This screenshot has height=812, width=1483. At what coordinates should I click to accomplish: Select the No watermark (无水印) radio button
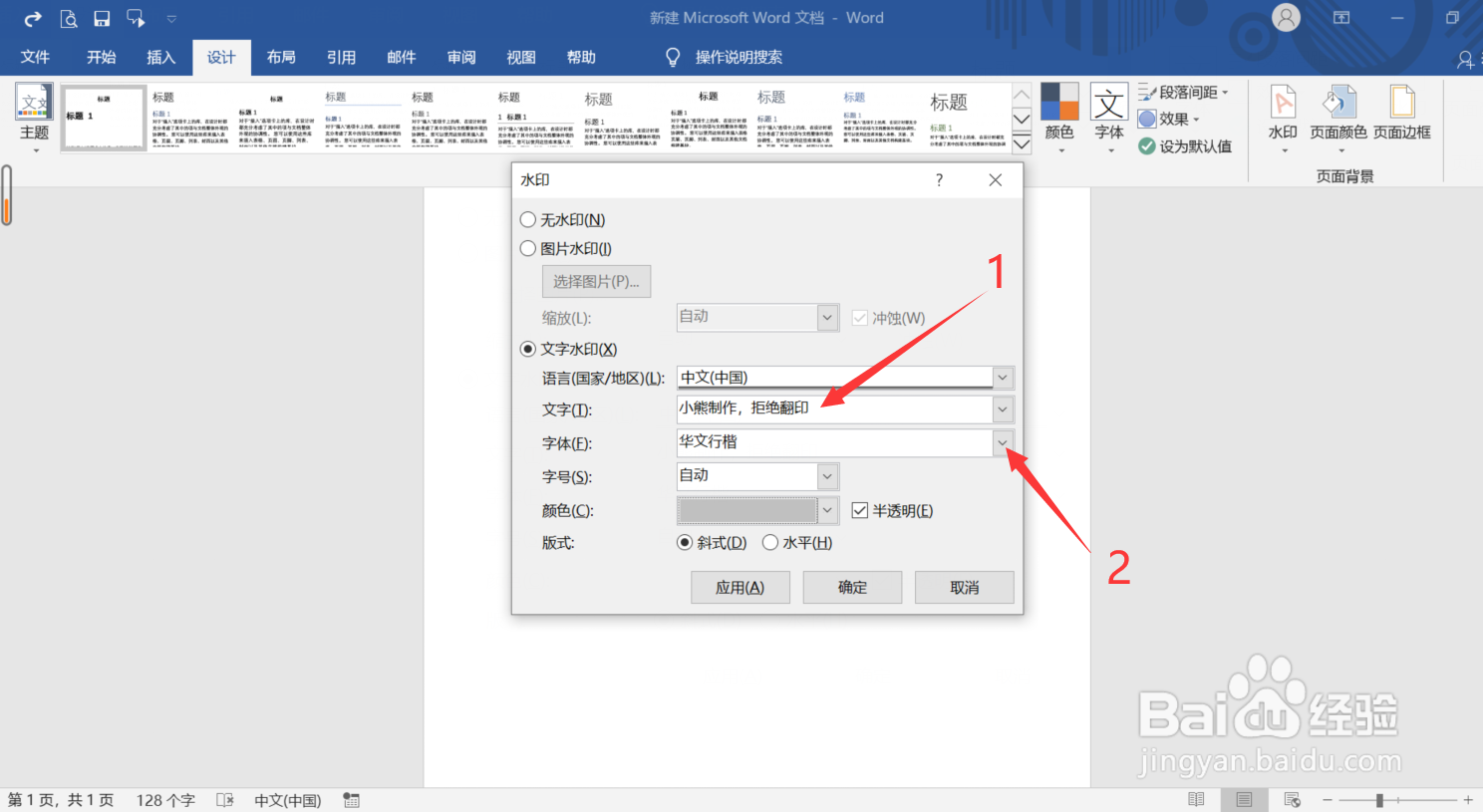pyautogui.click(x=528, y=220)
